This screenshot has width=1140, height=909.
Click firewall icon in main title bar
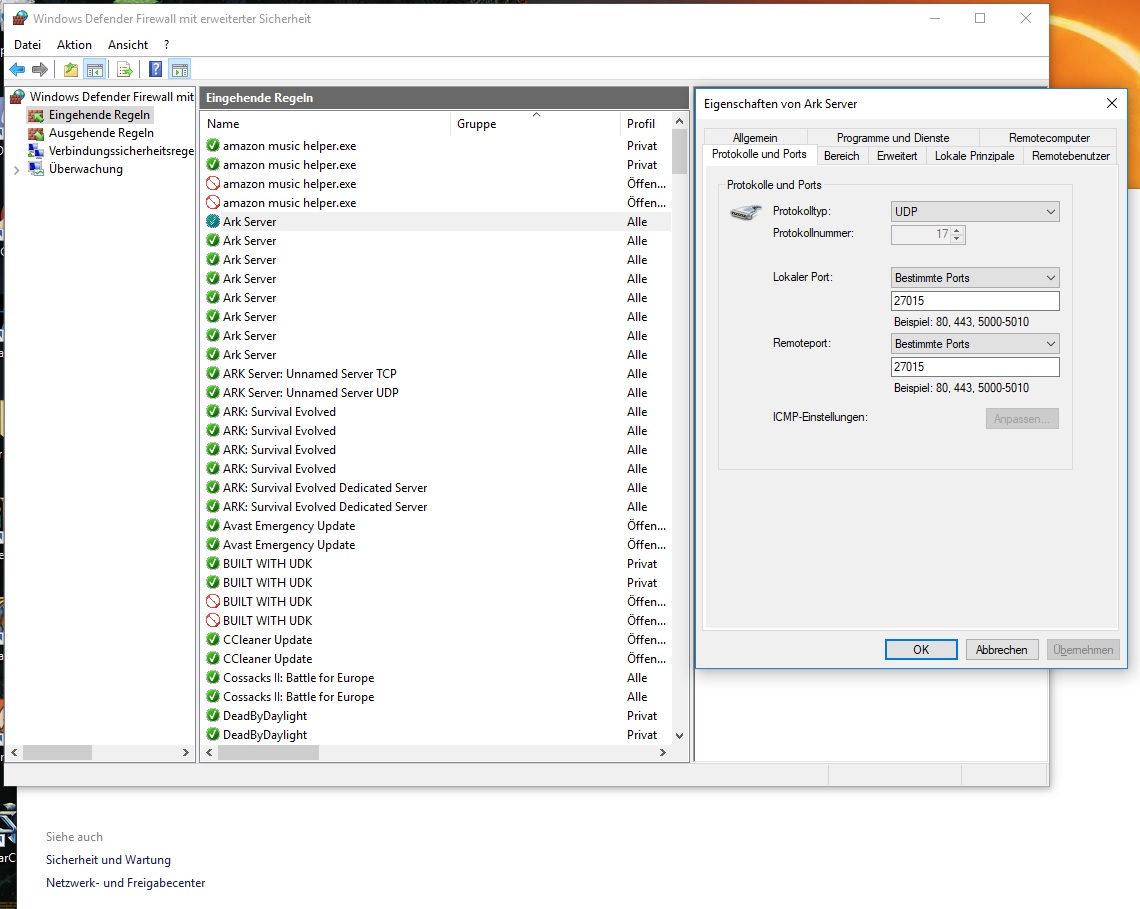click(x=20, y=18)
